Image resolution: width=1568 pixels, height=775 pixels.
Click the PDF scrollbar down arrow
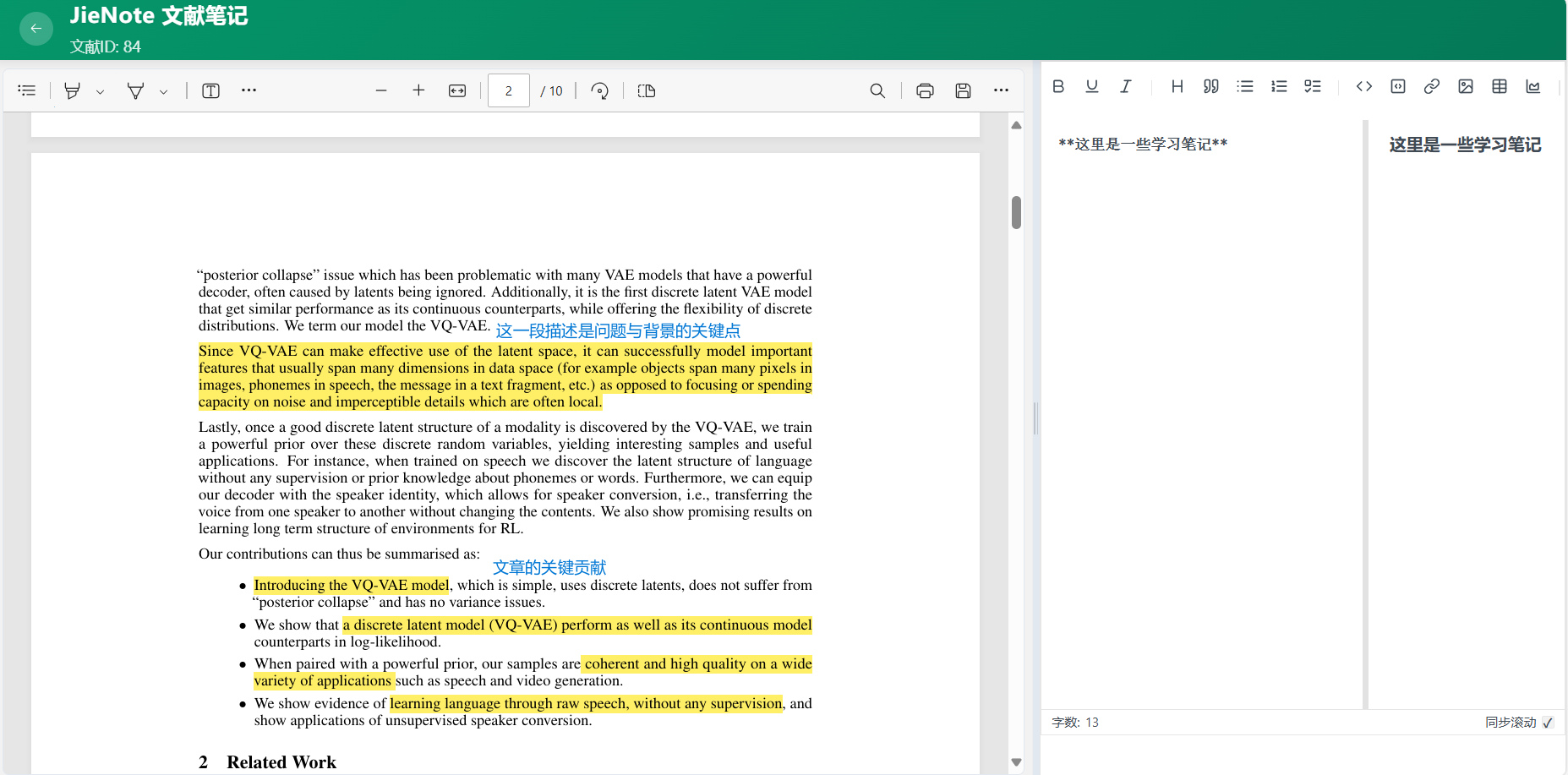(x=1017, y=762)
